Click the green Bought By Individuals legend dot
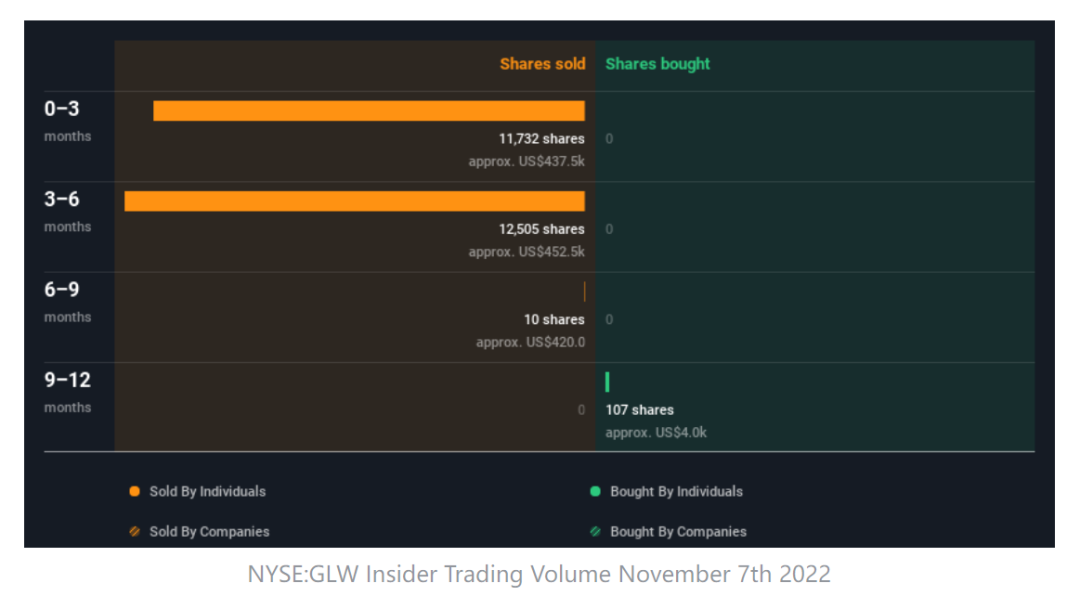The image size is (1080, 596). (x=596, y=491)
